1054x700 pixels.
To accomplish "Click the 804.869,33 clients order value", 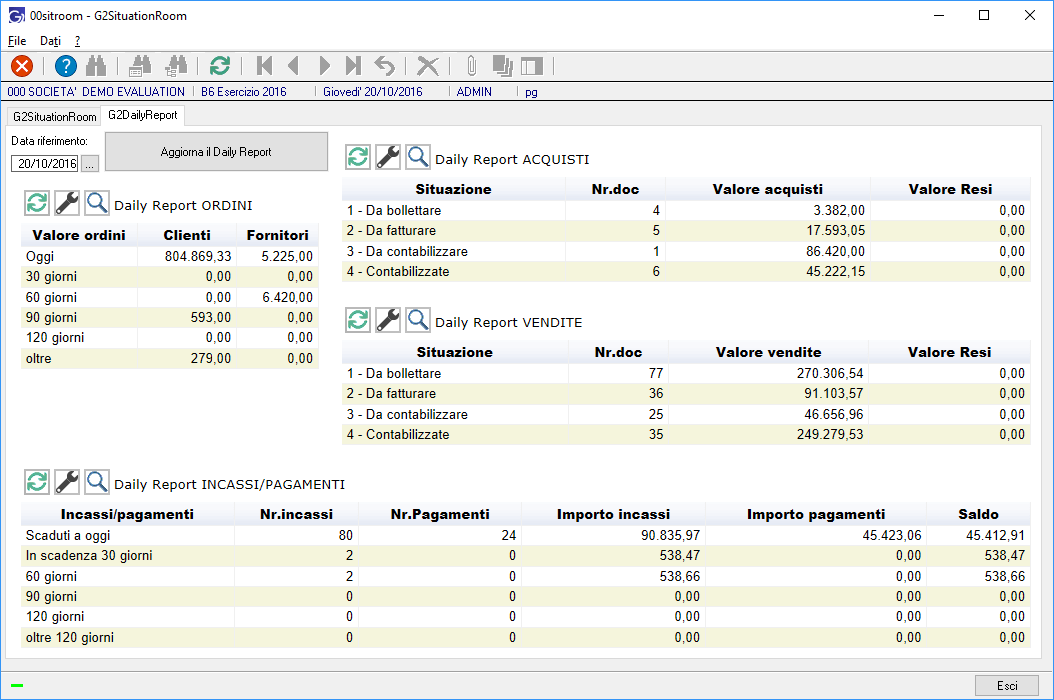I will pyautogui.click(x=198, y=256).
